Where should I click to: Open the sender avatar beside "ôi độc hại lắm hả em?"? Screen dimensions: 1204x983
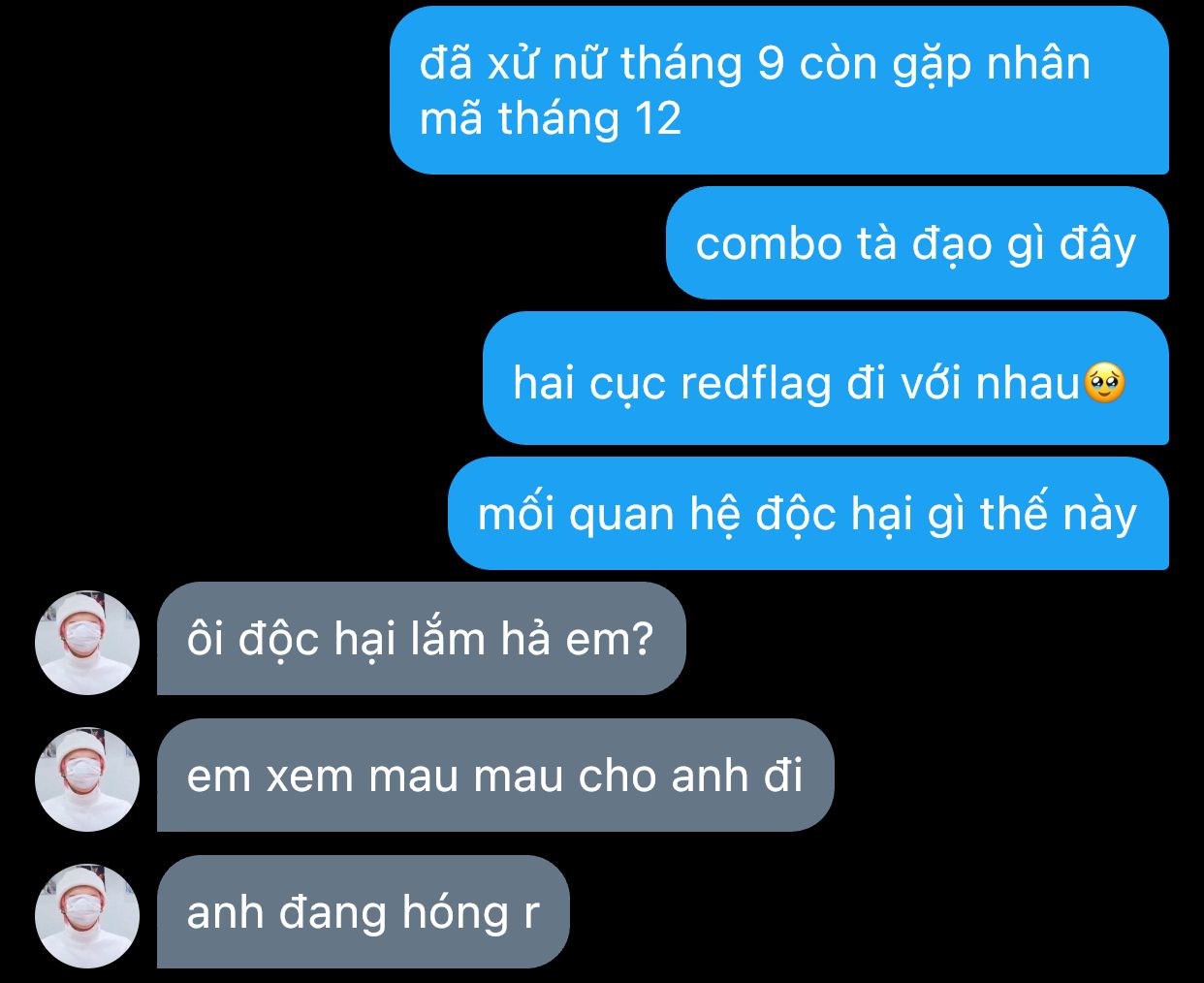[87, 643]
